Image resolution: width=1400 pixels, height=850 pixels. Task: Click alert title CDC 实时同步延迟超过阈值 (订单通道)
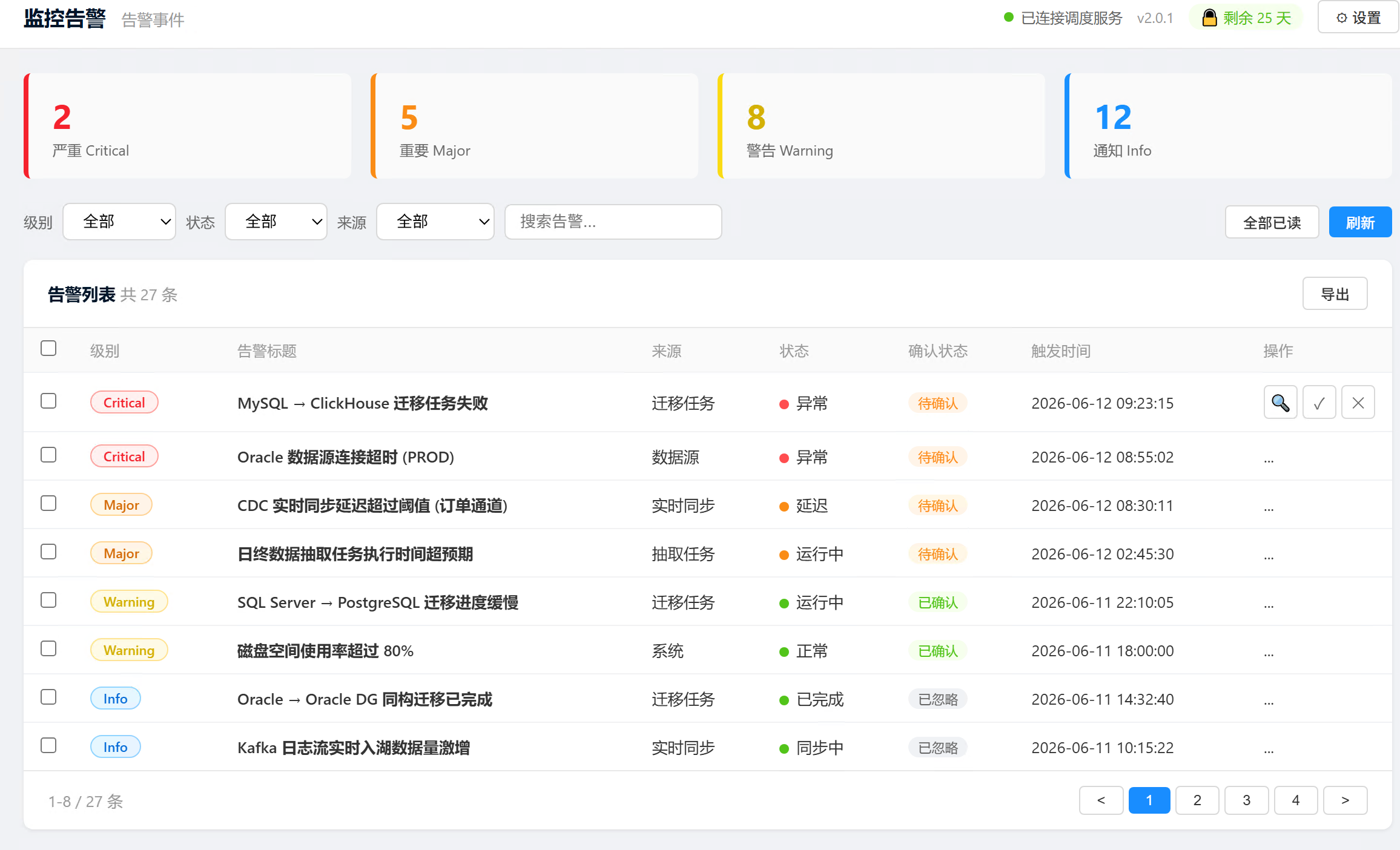372,506
